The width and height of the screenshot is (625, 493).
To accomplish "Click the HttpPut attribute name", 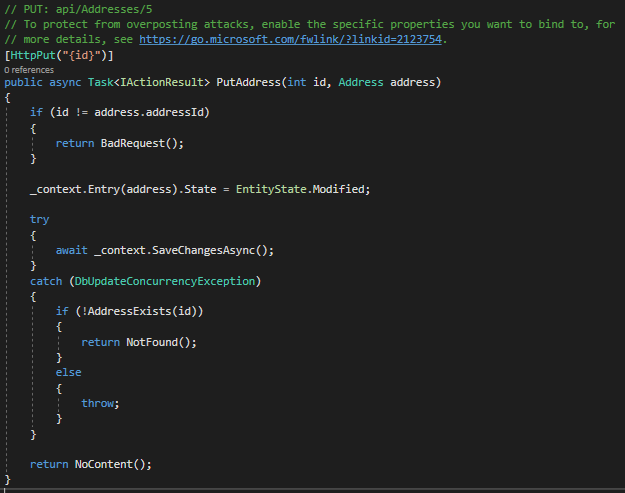I will pos(33,55).
